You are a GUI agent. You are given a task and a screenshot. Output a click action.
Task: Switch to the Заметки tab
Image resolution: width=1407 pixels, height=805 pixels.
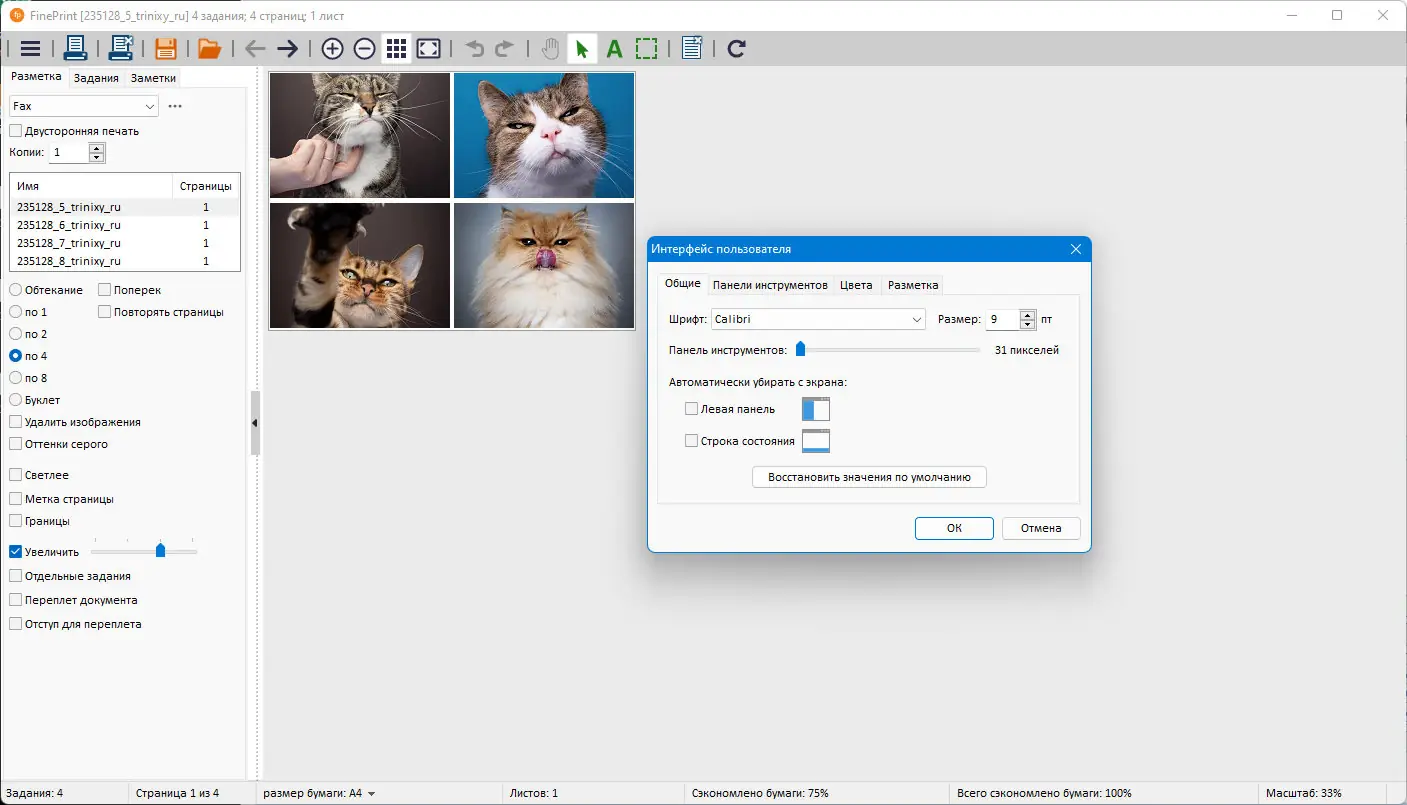coord(153,78)
